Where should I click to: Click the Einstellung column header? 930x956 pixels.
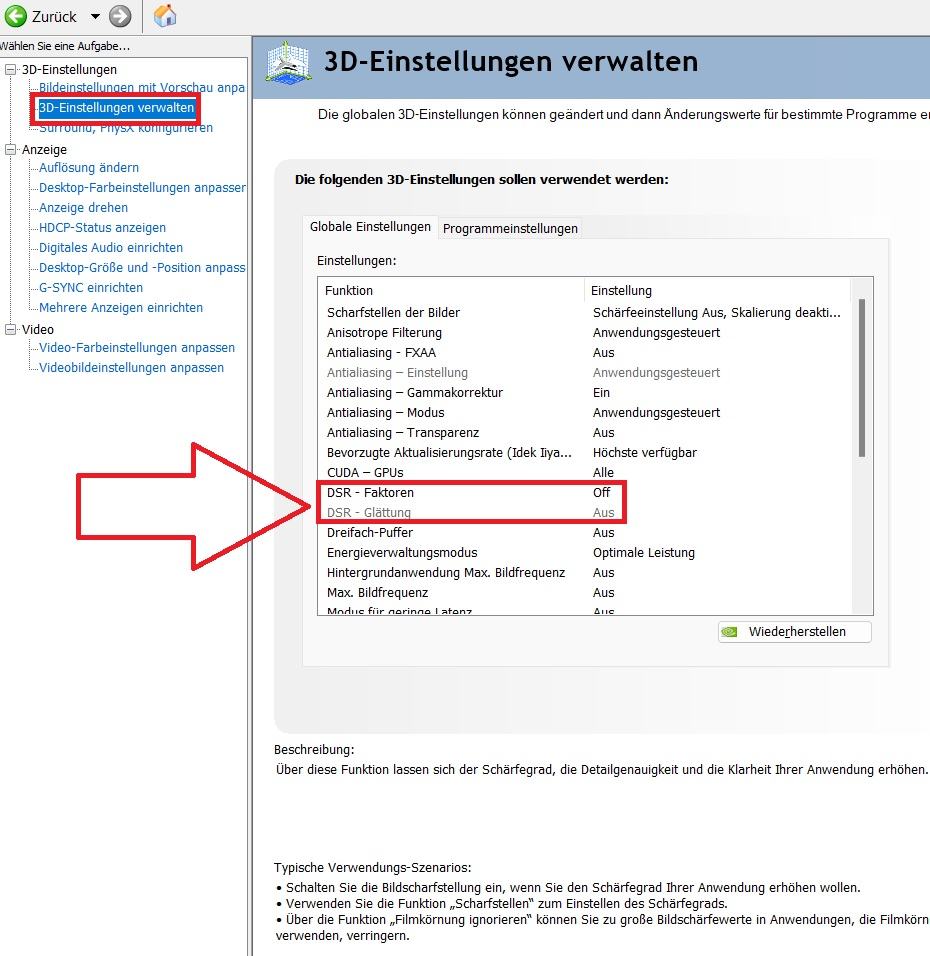[x=717, y=291]
